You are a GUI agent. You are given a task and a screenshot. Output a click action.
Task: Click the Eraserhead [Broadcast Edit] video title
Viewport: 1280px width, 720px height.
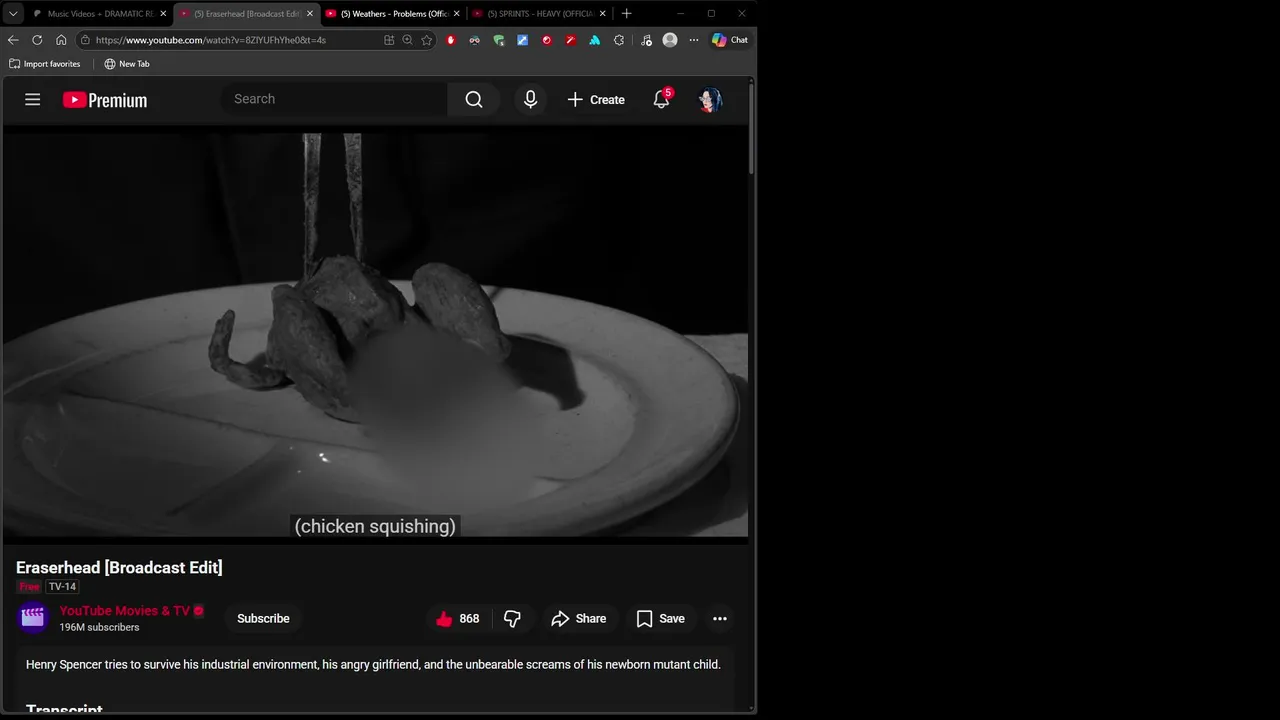[119, 568]
